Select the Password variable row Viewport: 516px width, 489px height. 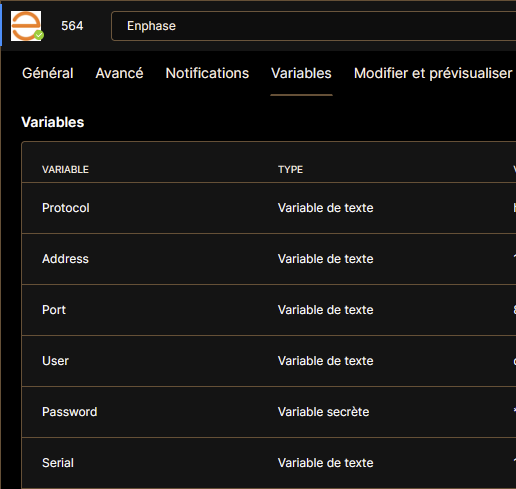point(269,412)
